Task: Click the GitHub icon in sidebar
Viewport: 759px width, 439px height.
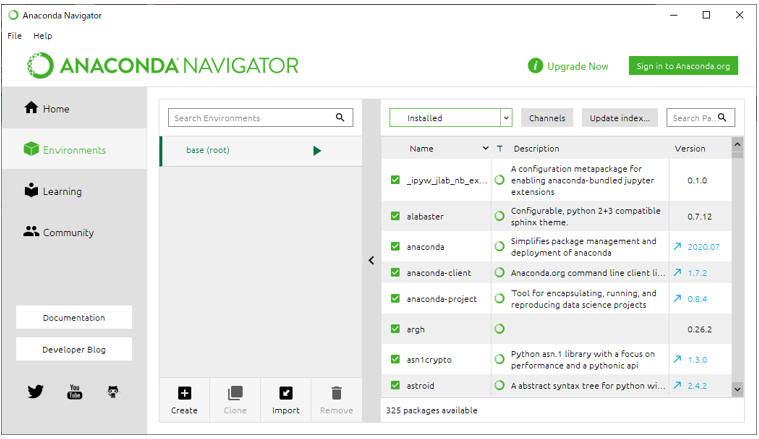Action: click(113, 392)
